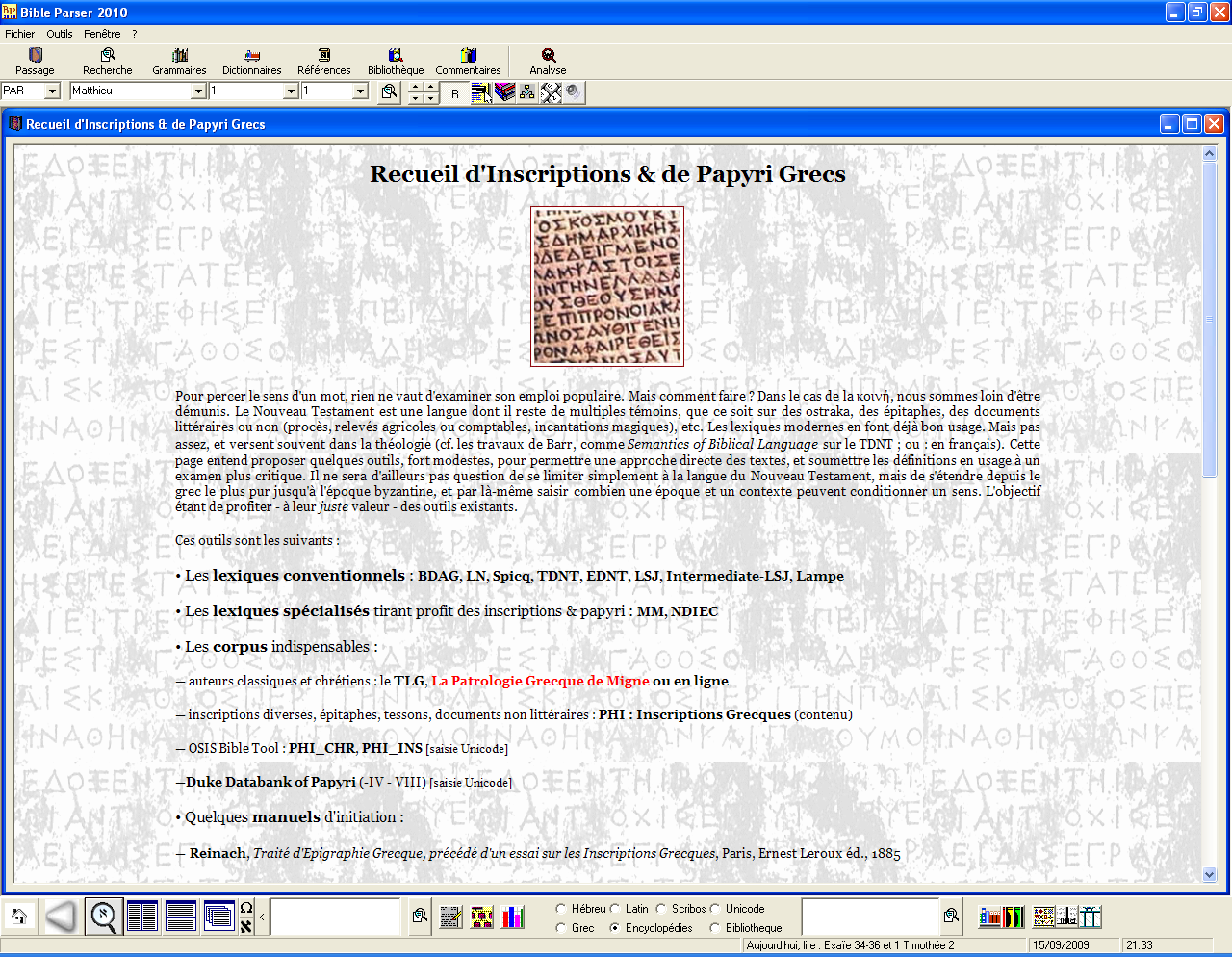Click the right stepper down arrow
This screenshot has width=1232, height=957.
tap(431, 98)
